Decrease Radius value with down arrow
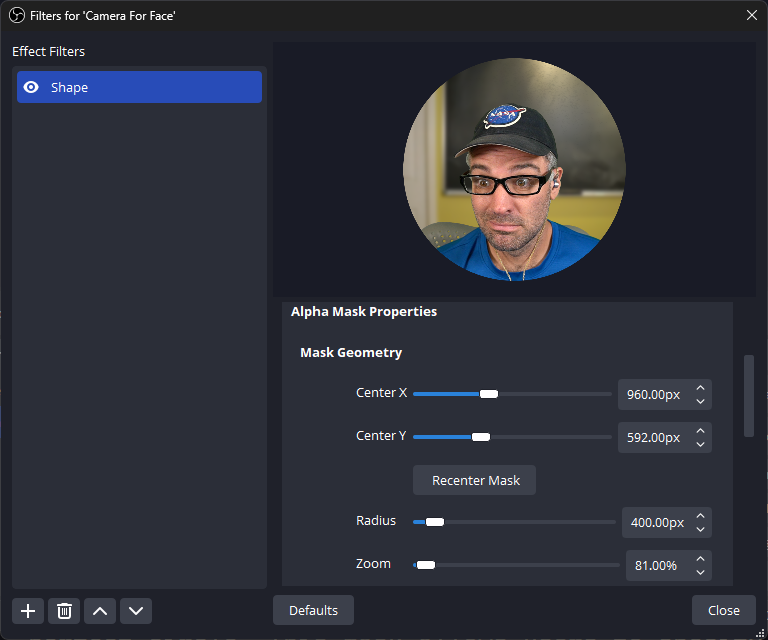The image size is (768, 640). click(x=700, y=529)
